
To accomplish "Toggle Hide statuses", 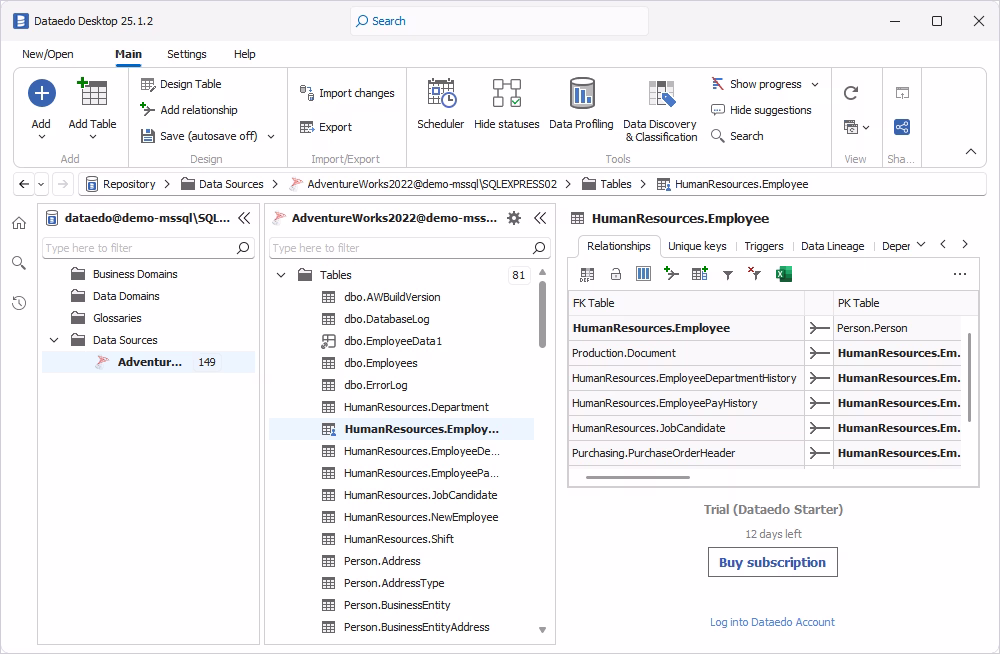I will pyautogui.click(x=507, y=103).
